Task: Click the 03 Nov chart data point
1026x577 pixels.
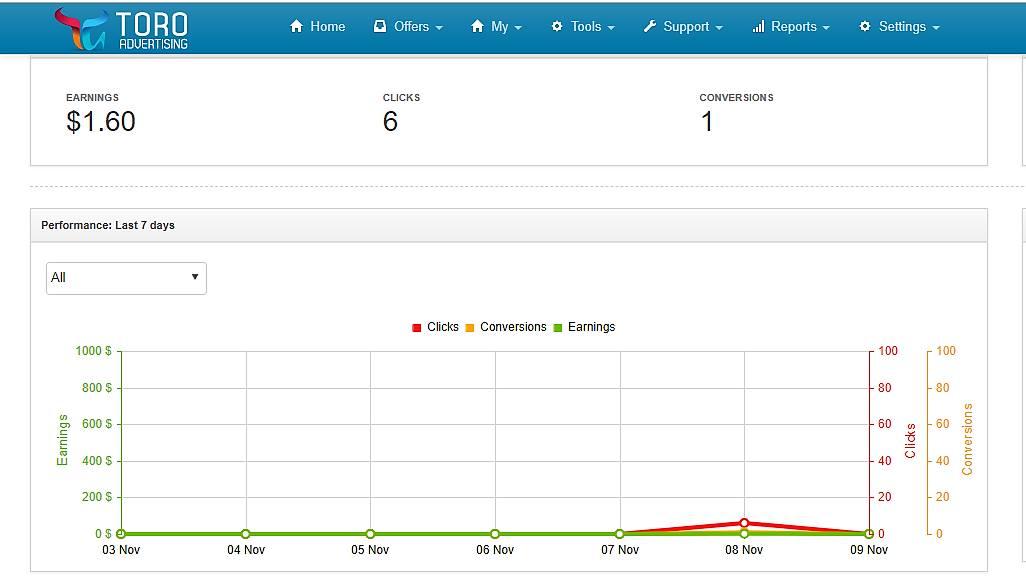Action: point(121,534)
